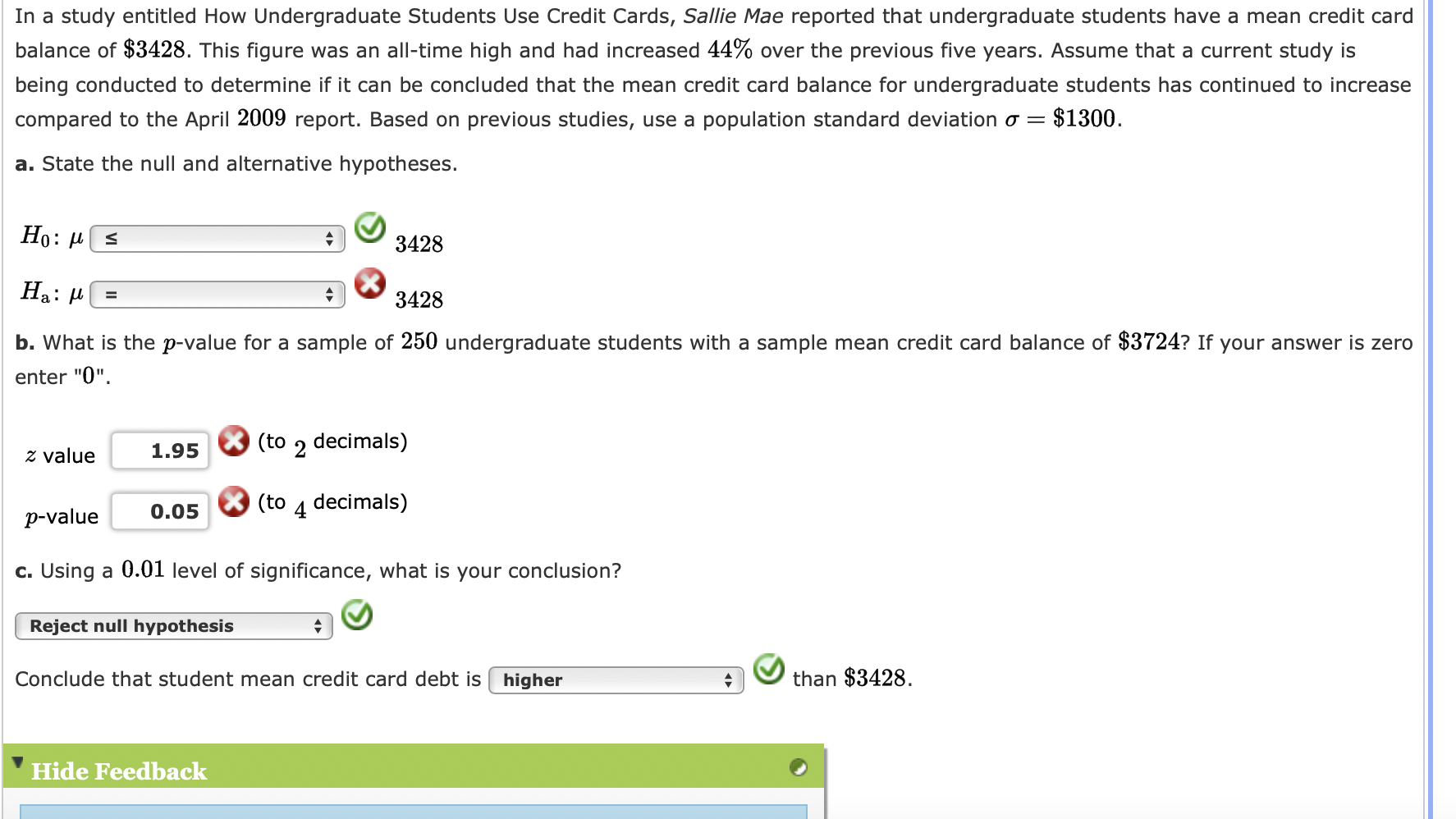1456x819 pixels.
Task: Open the Ha inequality sign dropdown
Action: pos(217,294)
